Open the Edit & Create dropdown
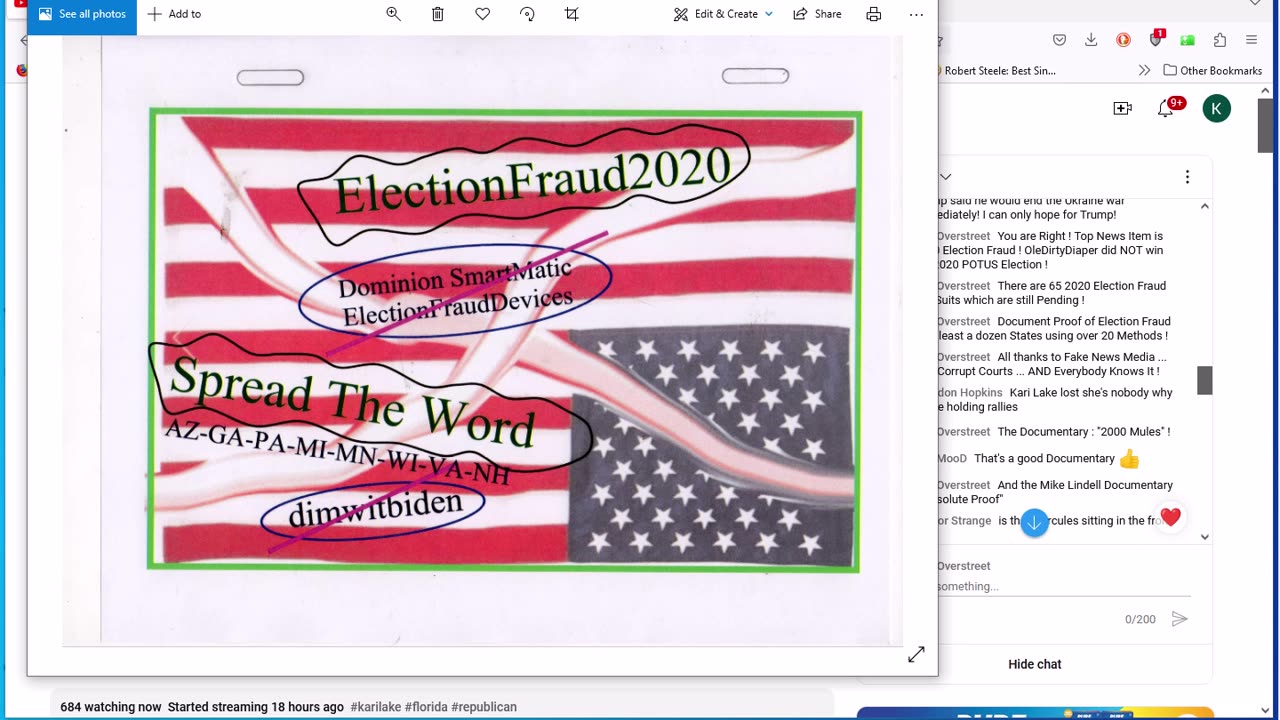This screenshot has height=720, width=1280. tap(723, 14)
